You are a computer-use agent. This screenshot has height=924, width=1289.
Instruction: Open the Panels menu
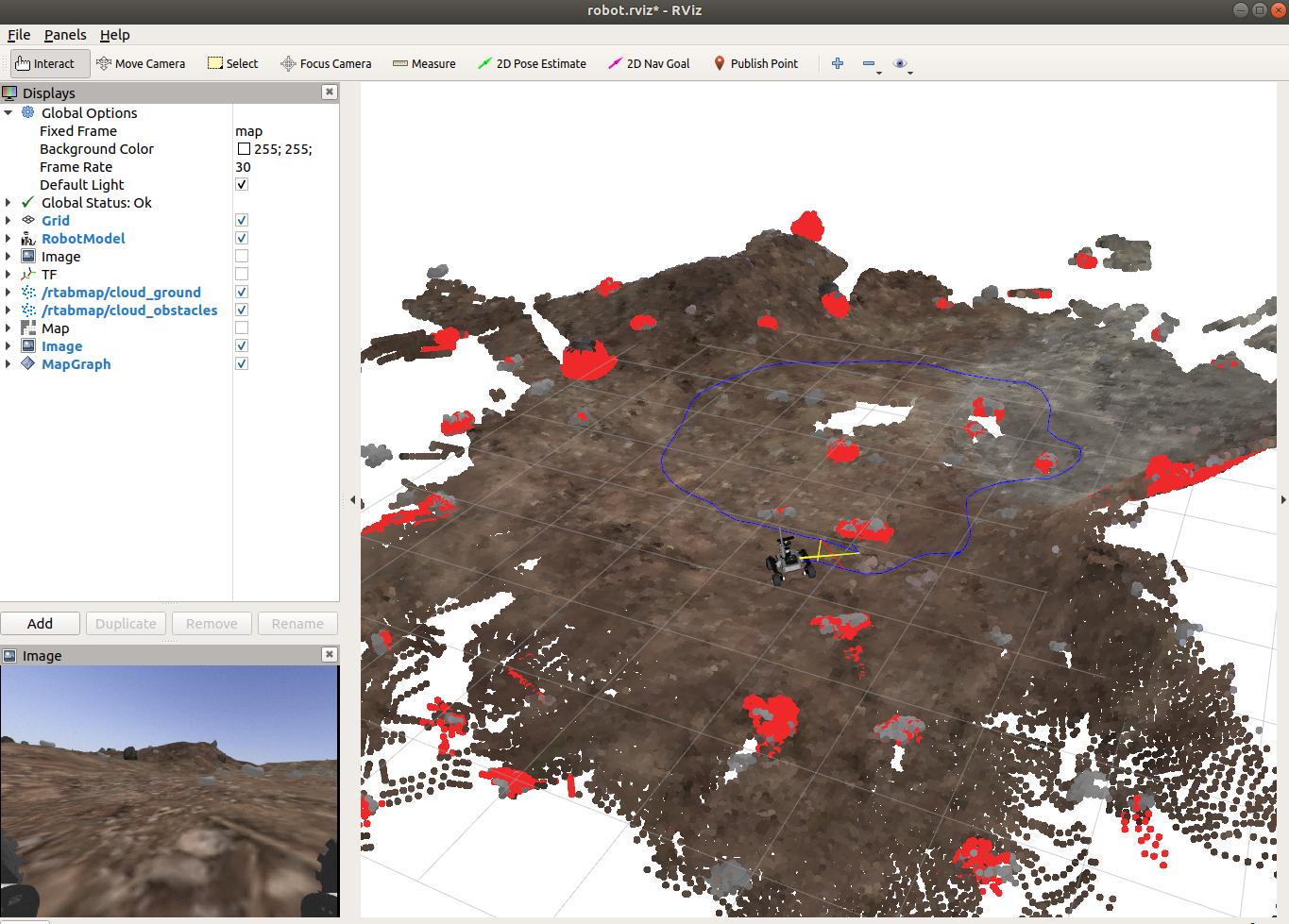(65, 35)
